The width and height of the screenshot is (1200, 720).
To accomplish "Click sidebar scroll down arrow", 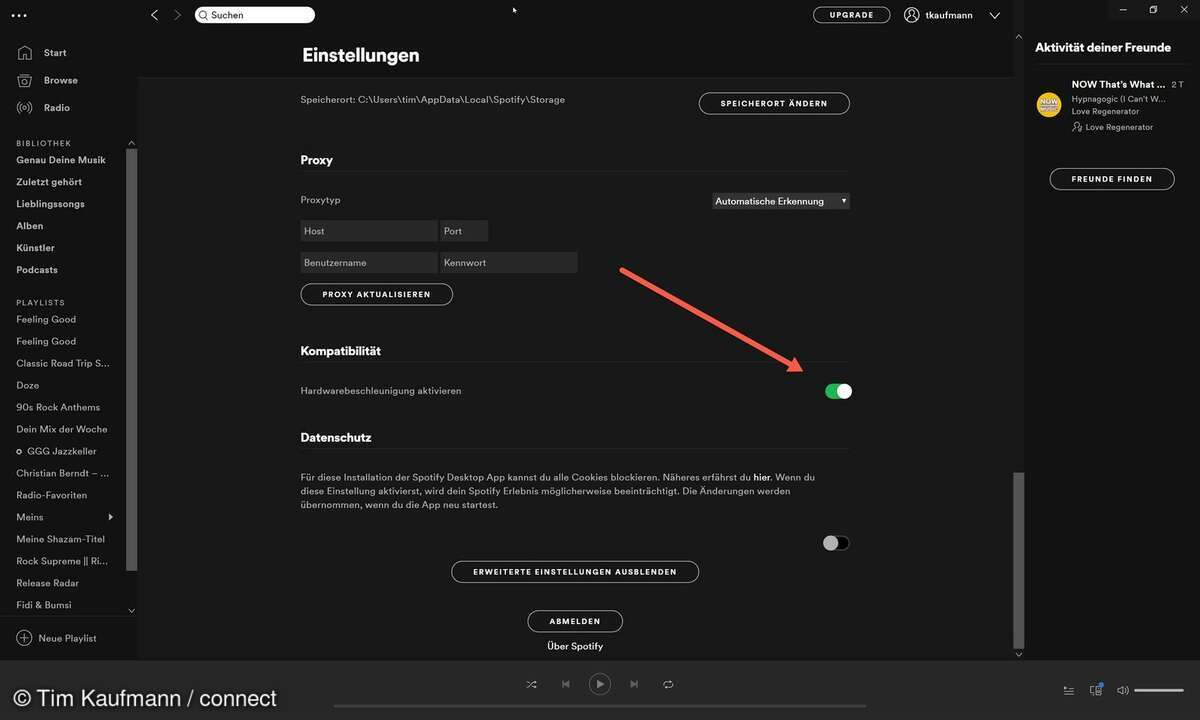I will coord(131,610).
